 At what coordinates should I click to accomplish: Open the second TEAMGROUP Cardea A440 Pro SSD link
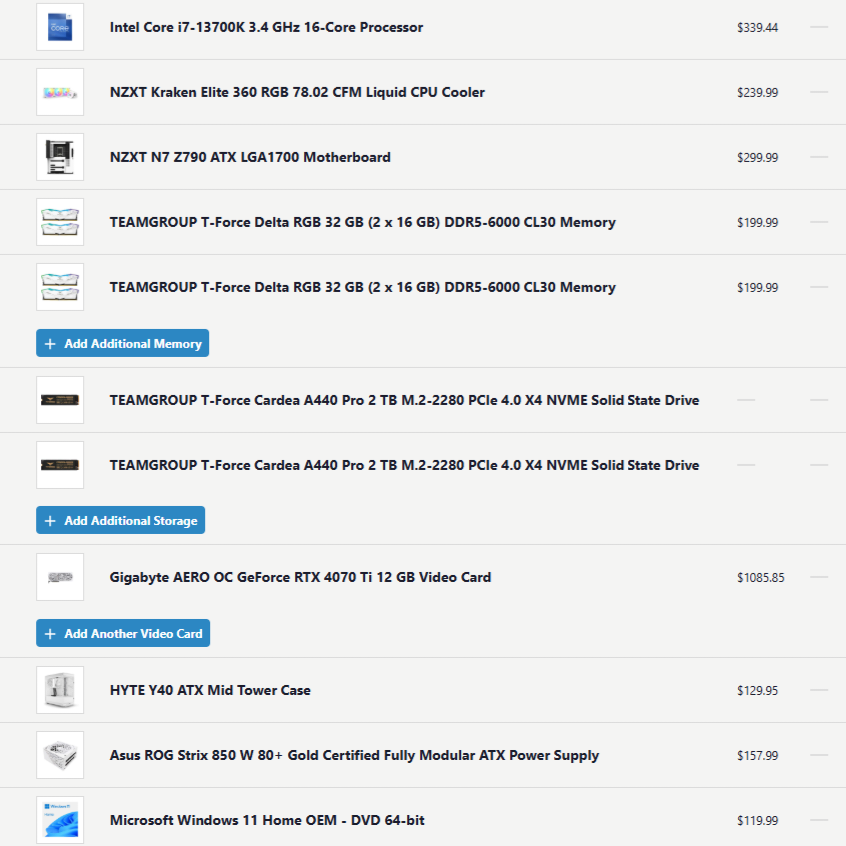404,465
